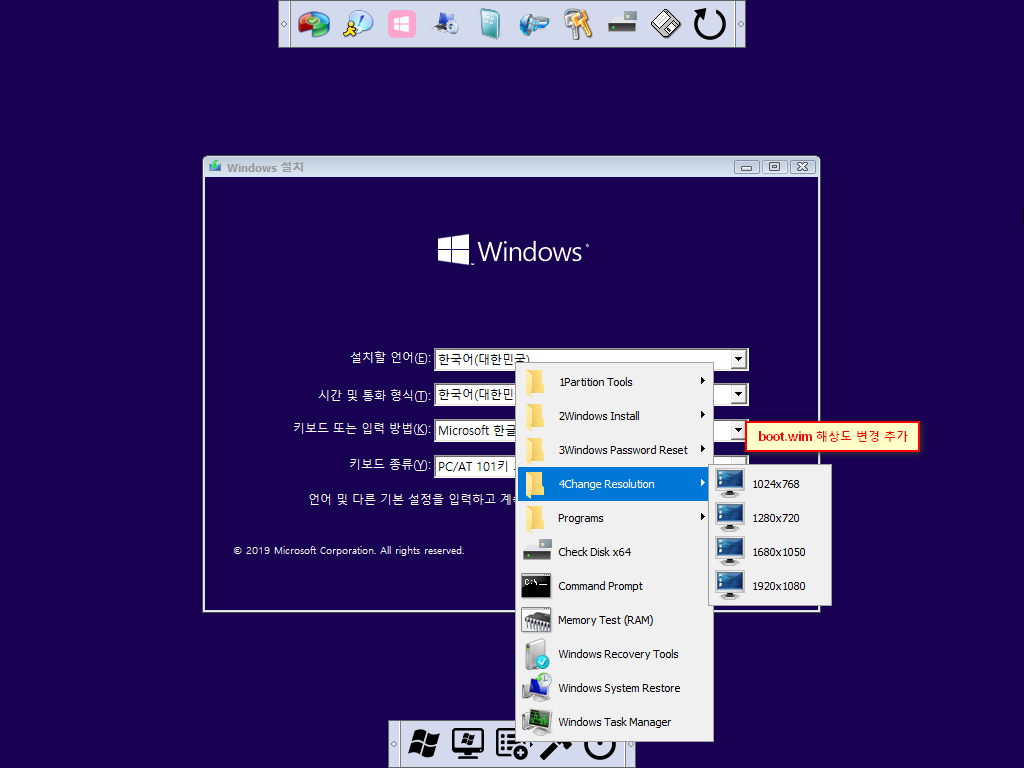Click the black Windows flag icon in bottom dock
Viewport: 1024px width, 768px height.
pos(424,744)
